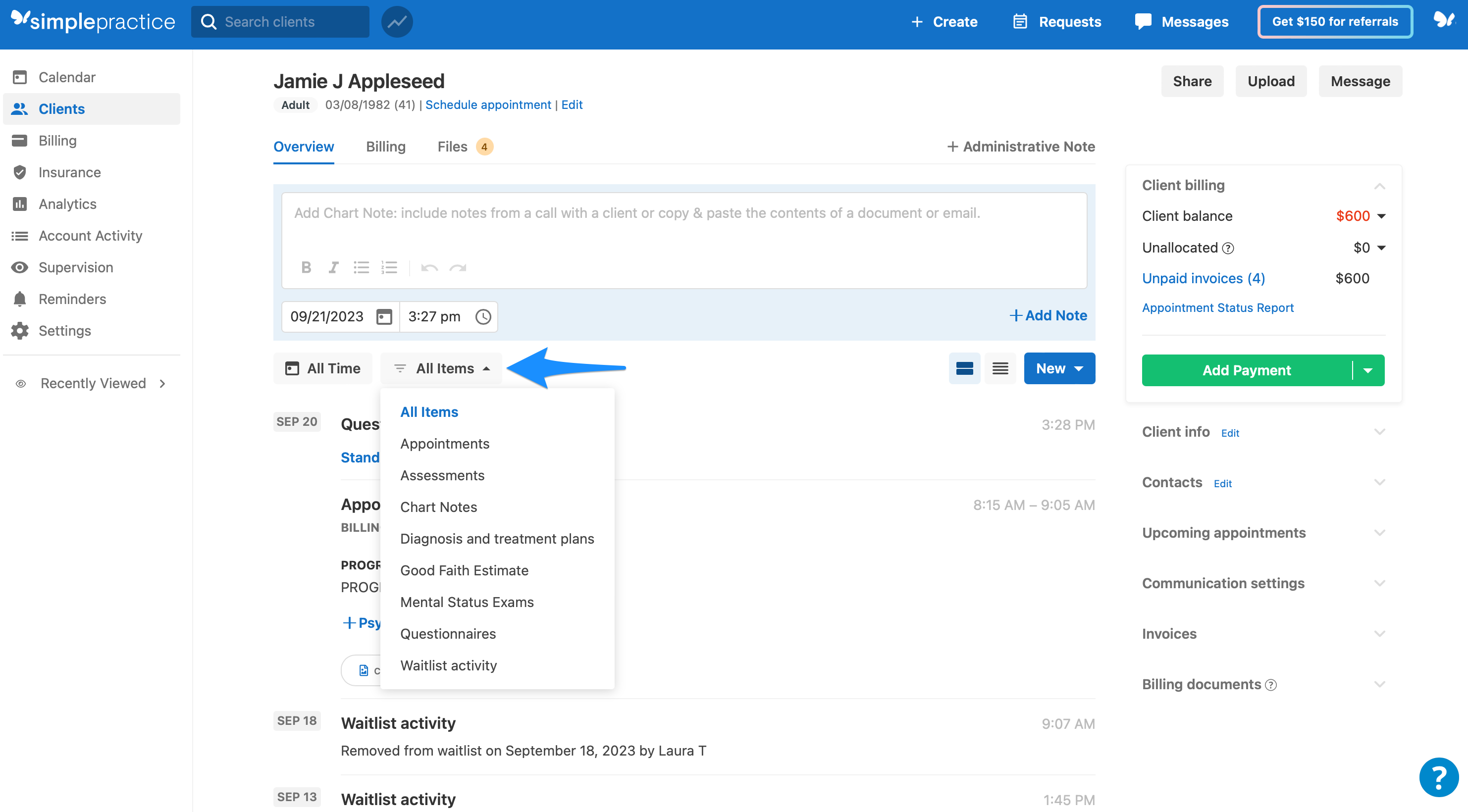Open Calendar from the sidebar
This screenshot has width=1468, height=812.
[67, 77]
